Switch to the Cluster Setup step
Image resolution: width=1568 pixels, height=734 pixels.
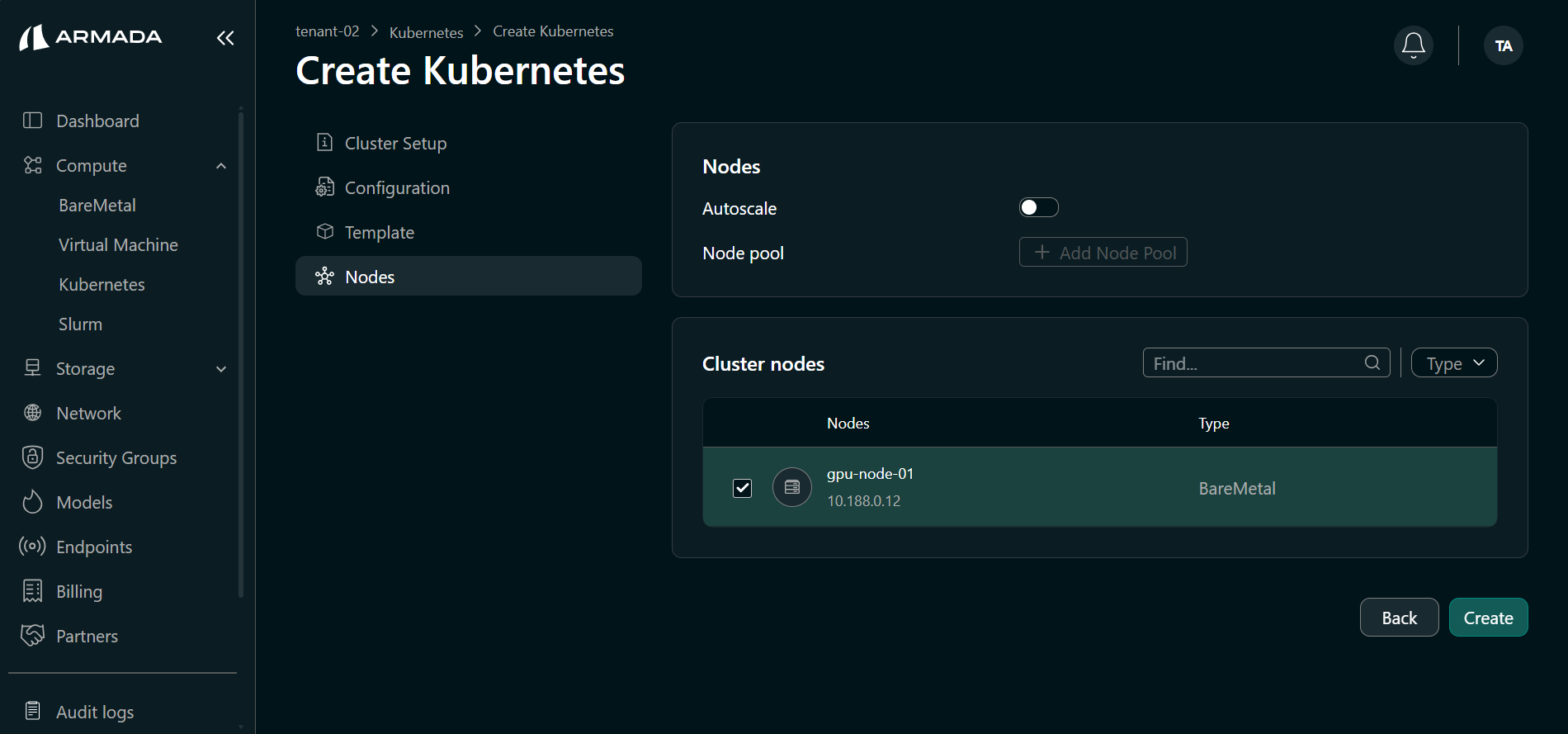(x=469, y=143)
